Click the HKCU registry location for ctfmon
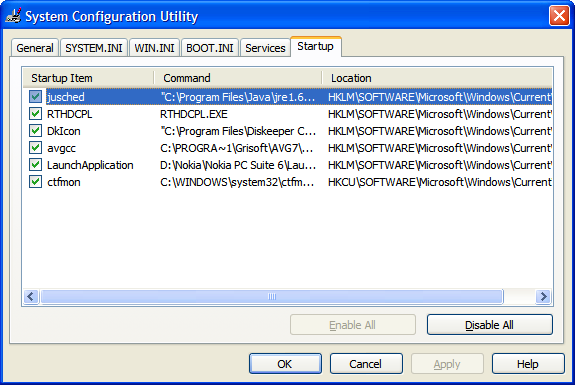Screen dimensions: 575x385 click(x=440, y=182)
